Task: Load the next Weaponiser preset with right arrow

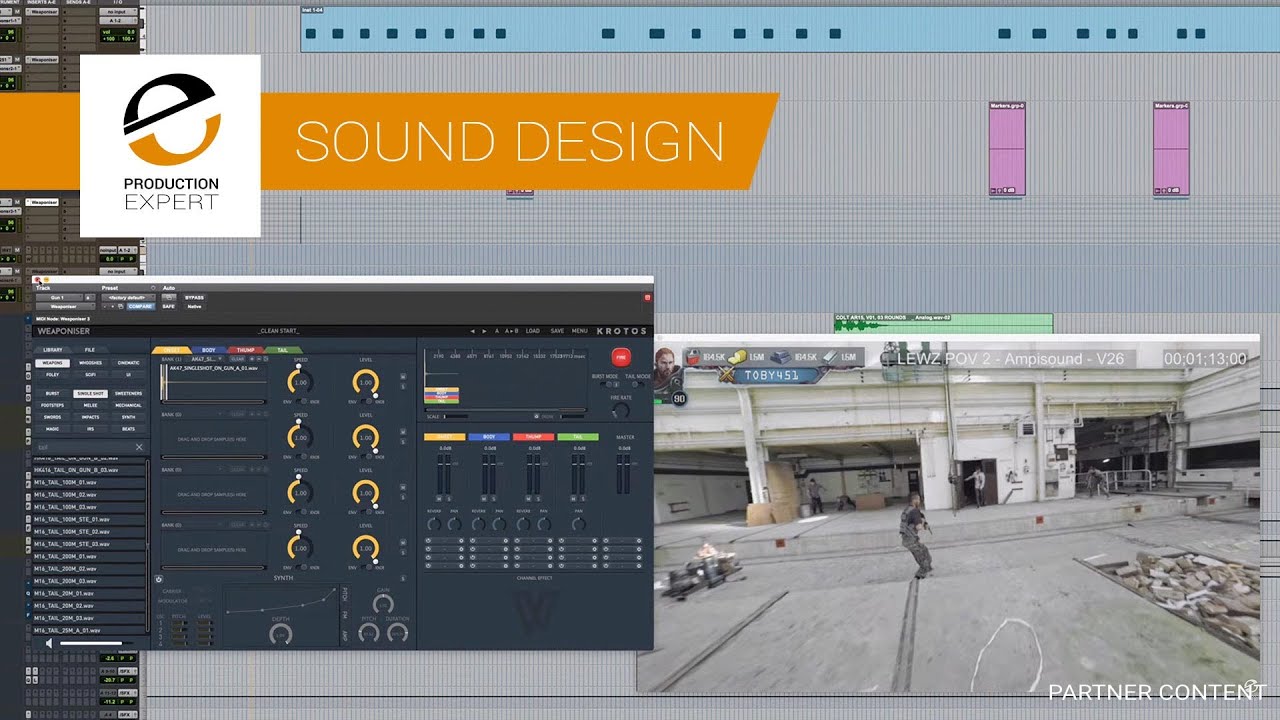Action: pos(484,330)
